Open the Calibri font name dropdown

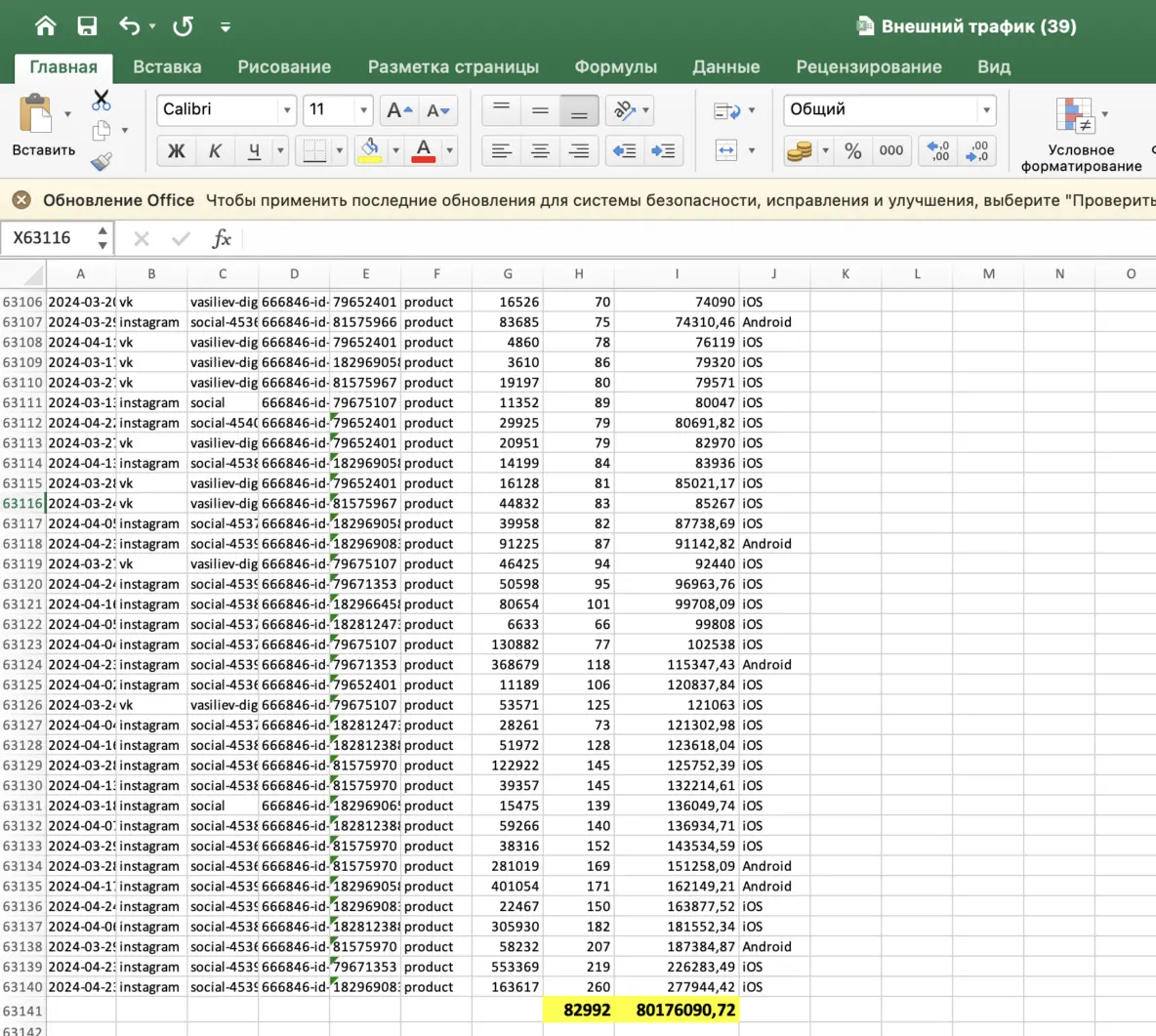click(286, 110)
